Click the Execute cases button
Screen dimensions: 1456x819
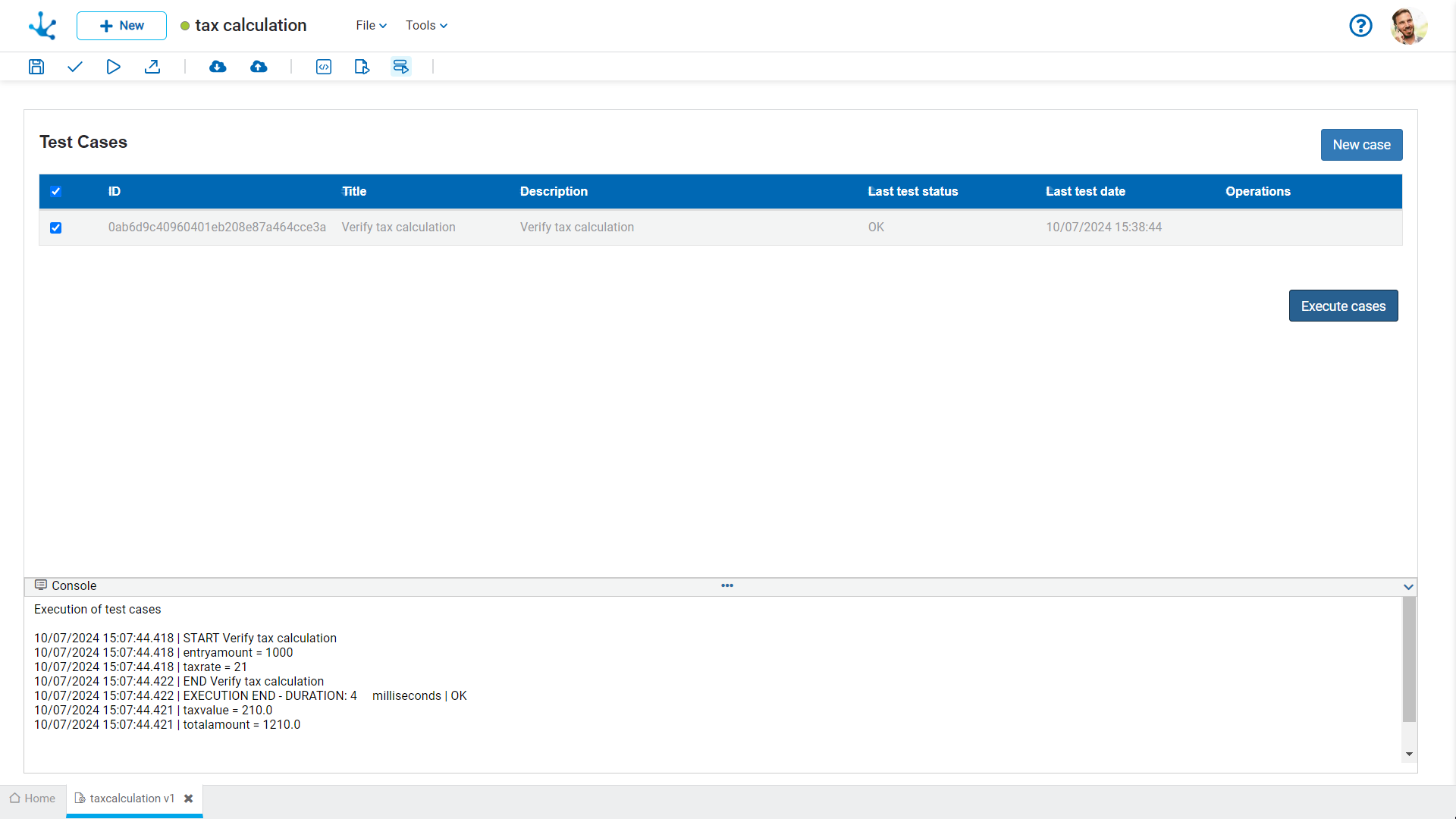coord(1343,306)
